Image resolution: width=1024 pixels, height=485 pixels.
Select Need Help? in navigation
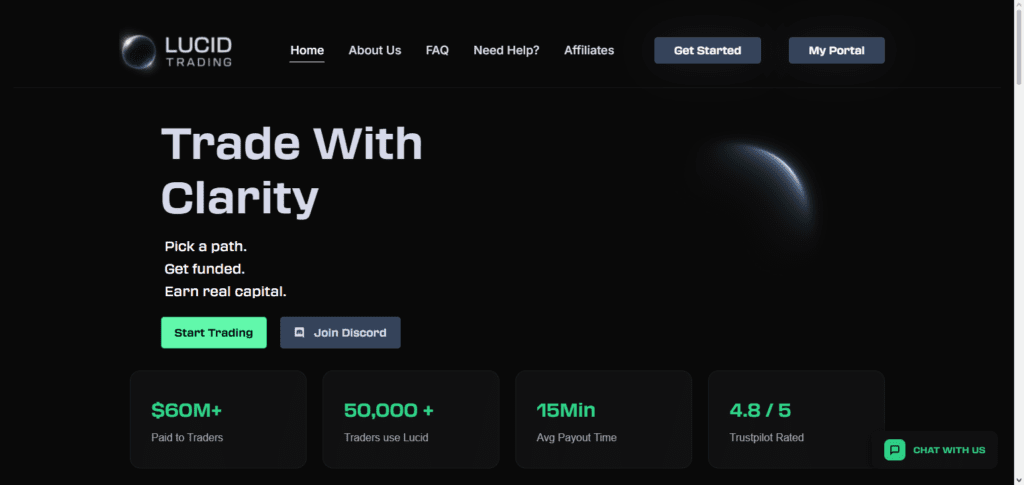click(506, 50)
